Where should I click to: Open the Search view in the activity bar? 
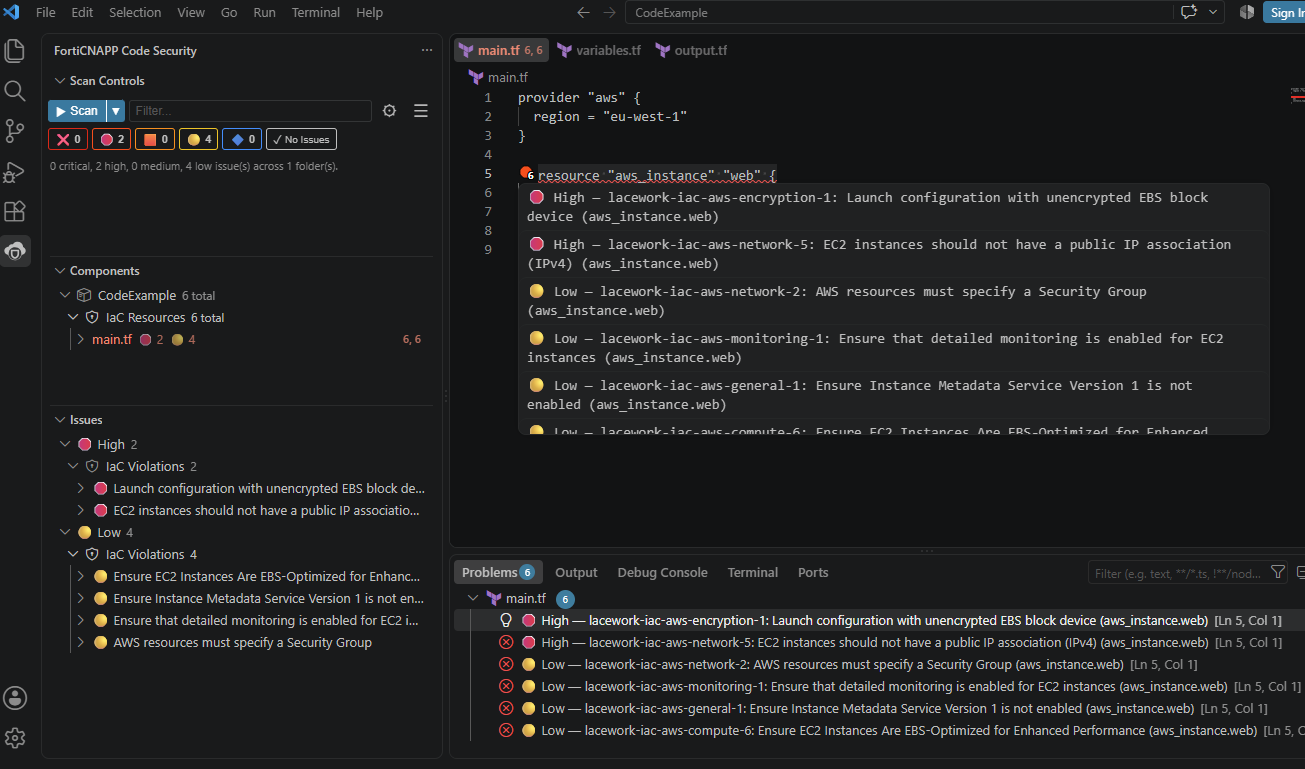coord(15,91)
